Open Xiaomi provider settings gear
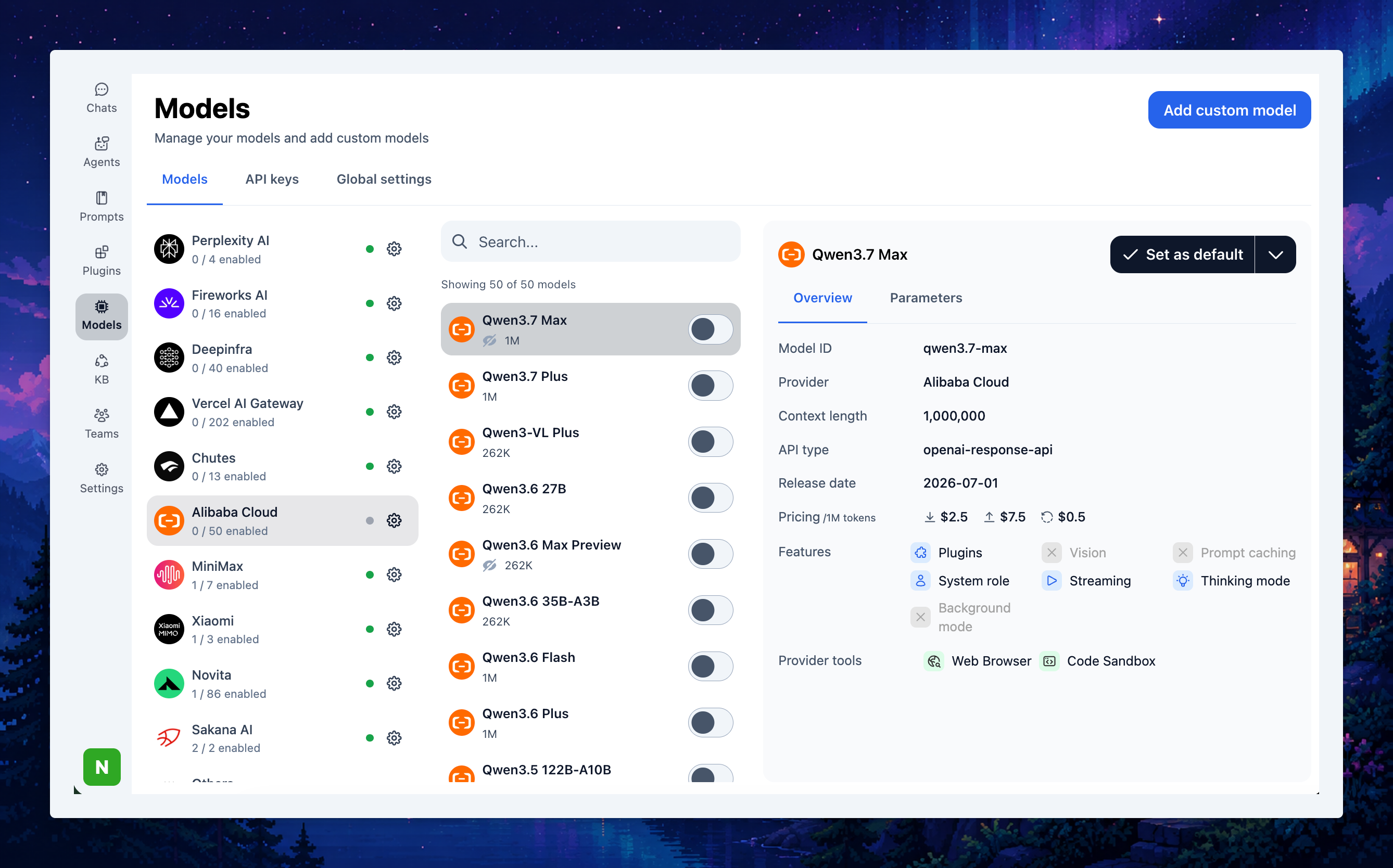Image resolution: width=1393 pixels, height=868 pixels. click(x=394, y=629)
